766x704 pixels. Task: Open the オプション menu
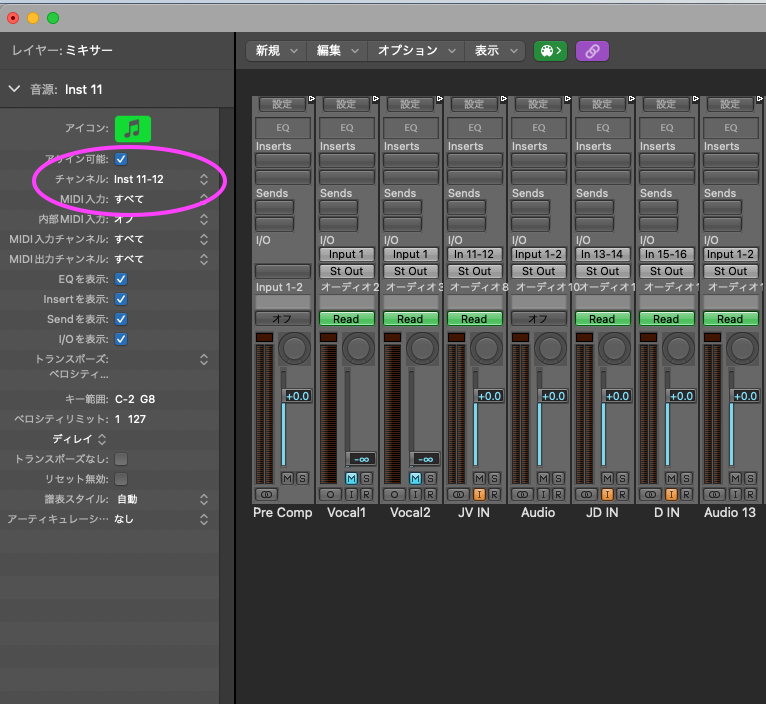tap(415, 51)
